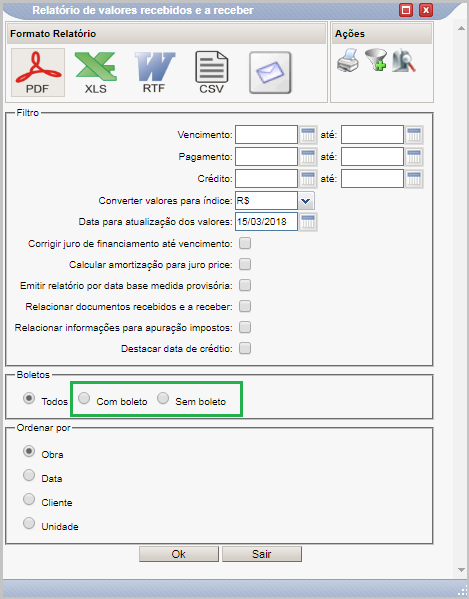
Task: Tick the Destacar data de crédito checkbox
Action: [245, 348]
